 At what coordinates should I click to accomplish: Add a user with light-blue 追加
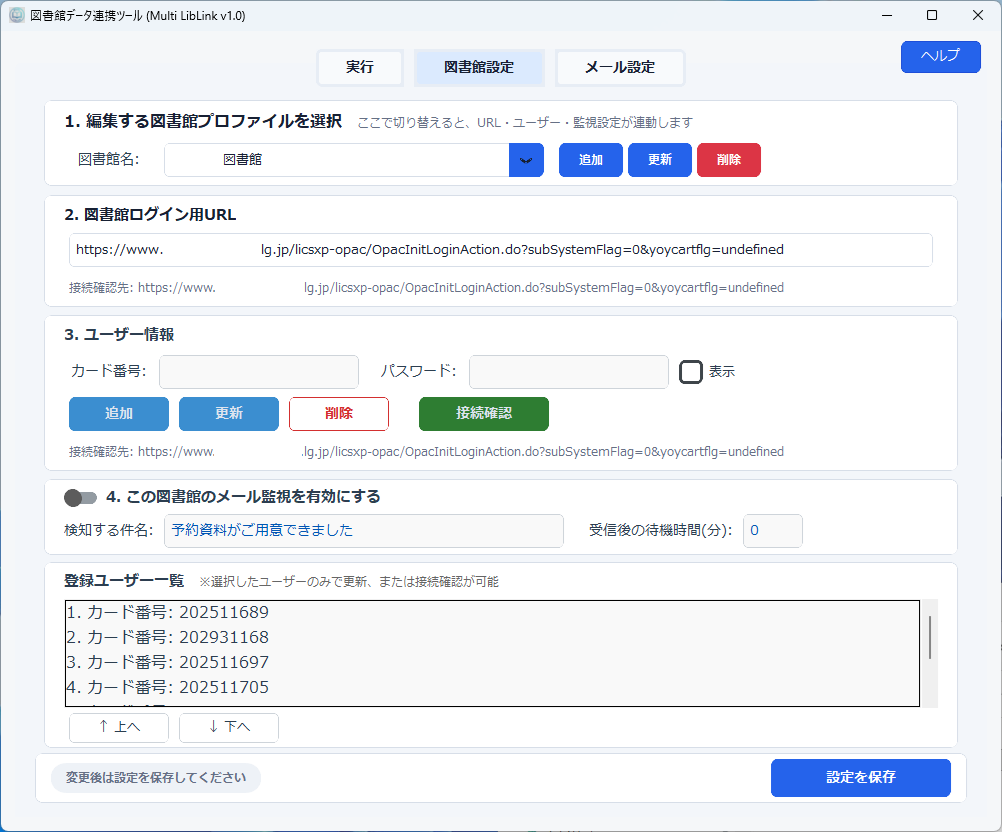119,413
